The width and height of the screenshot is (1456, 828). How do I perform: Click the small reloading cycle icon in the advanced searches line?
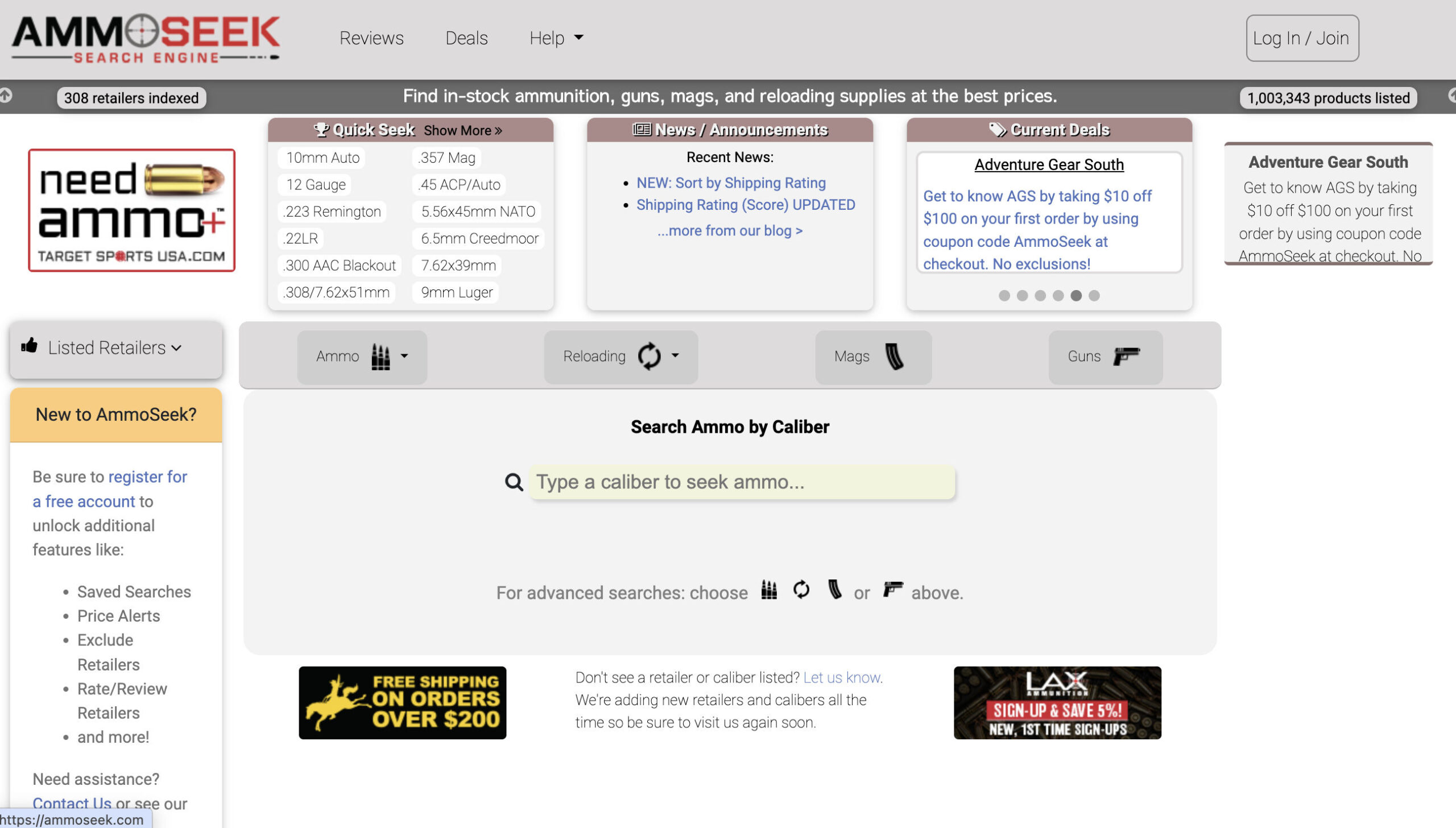[x=801, y=590]
